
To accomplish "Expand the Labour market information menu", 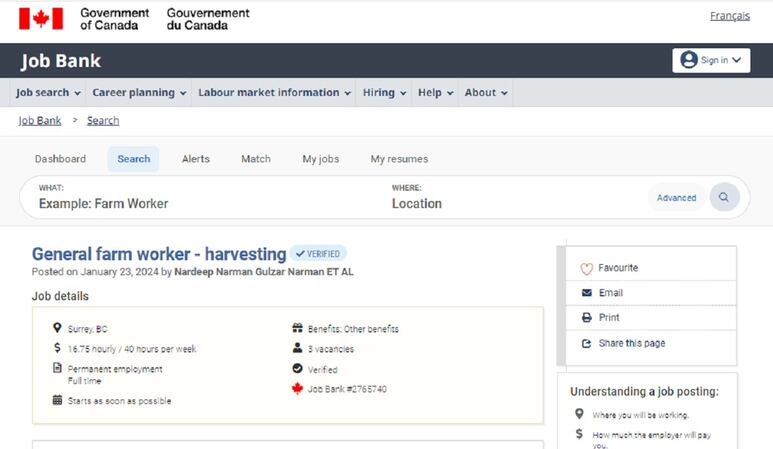I will (x=274, y=93).
